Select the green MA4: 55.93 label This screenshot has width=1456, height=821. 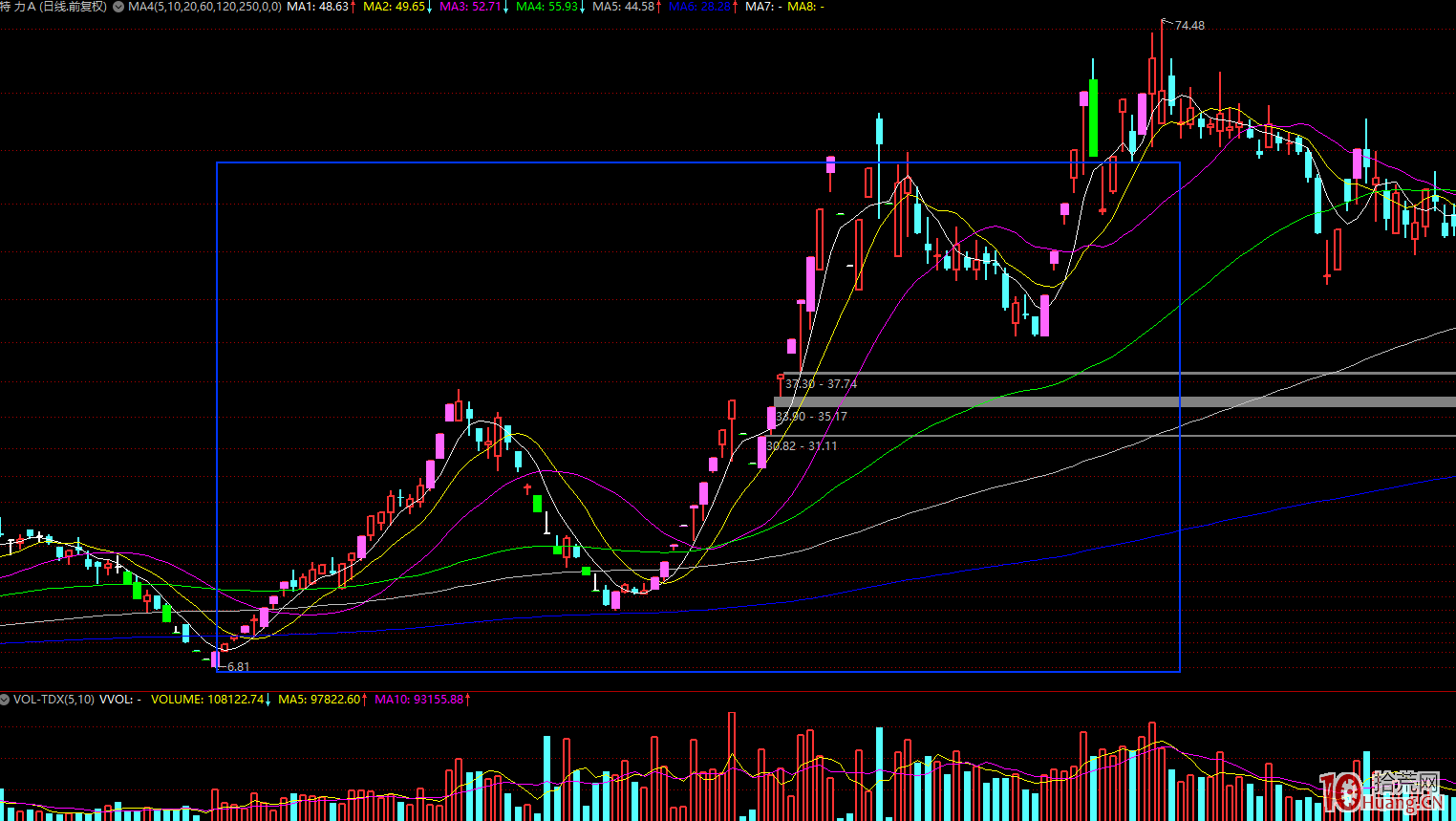[x=547, y=7]
